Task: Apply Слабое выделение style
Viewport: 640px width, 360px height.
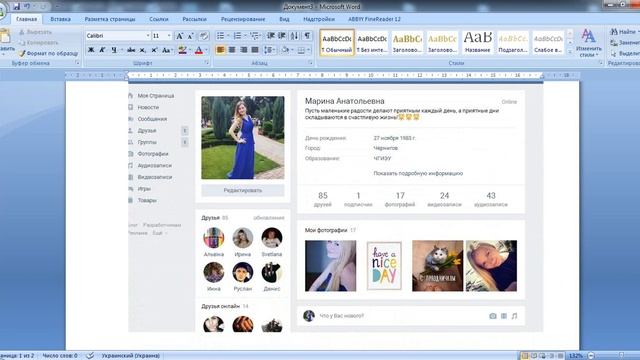Action: pos(548,42)
